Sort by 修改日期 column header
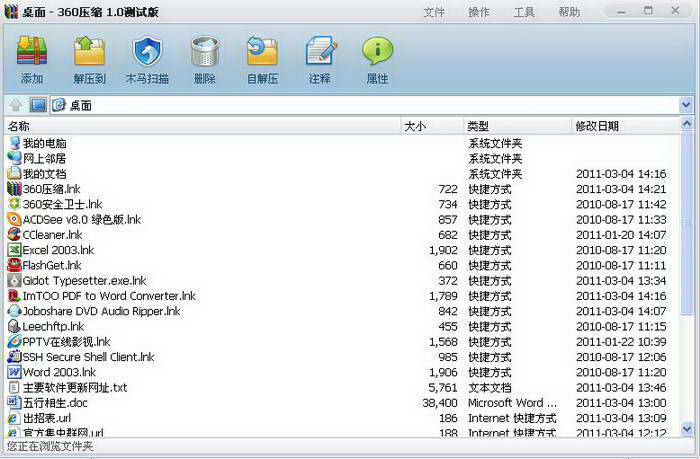The image size is (700, 459). tap(625, 126)
